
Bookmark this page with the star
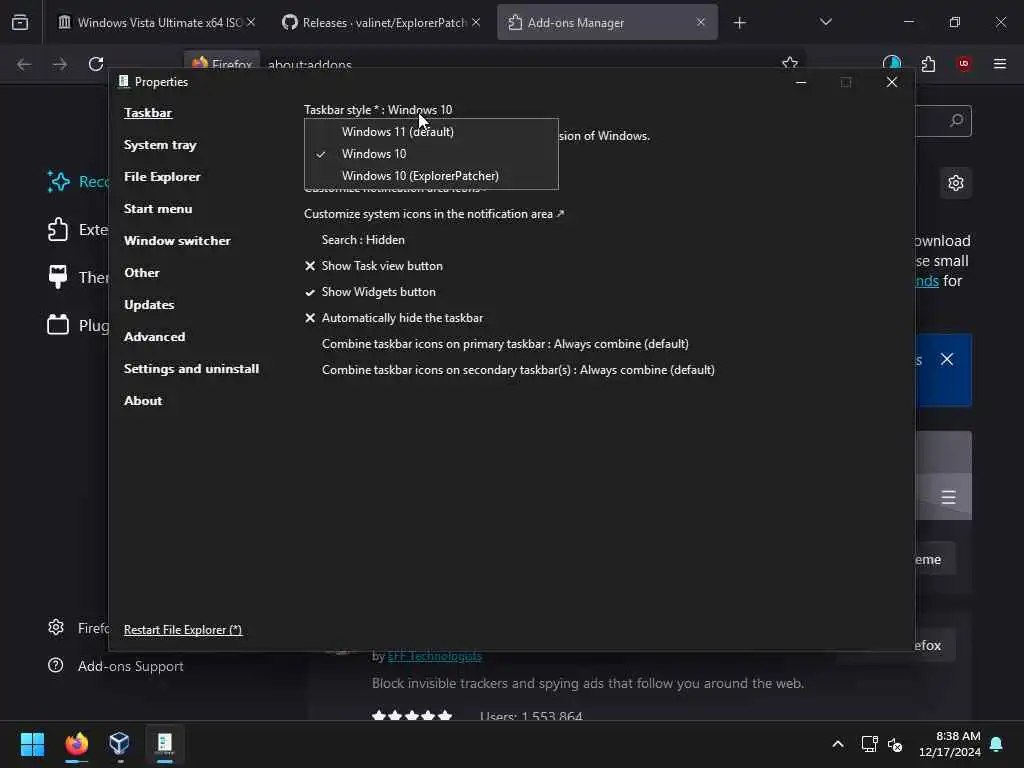(790, 63)
